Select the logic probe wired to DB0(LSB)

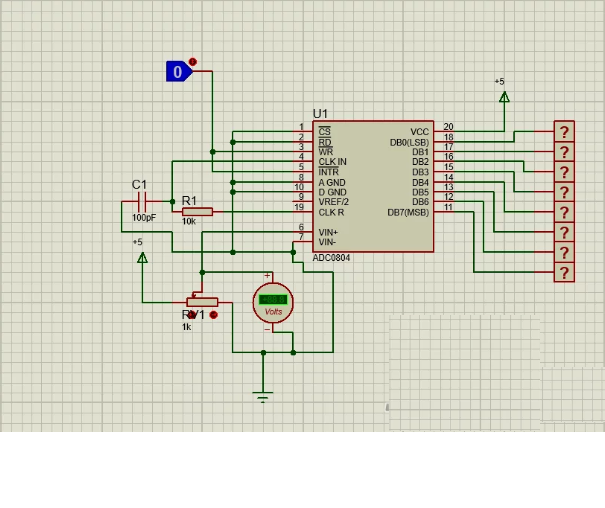(564, 132)
